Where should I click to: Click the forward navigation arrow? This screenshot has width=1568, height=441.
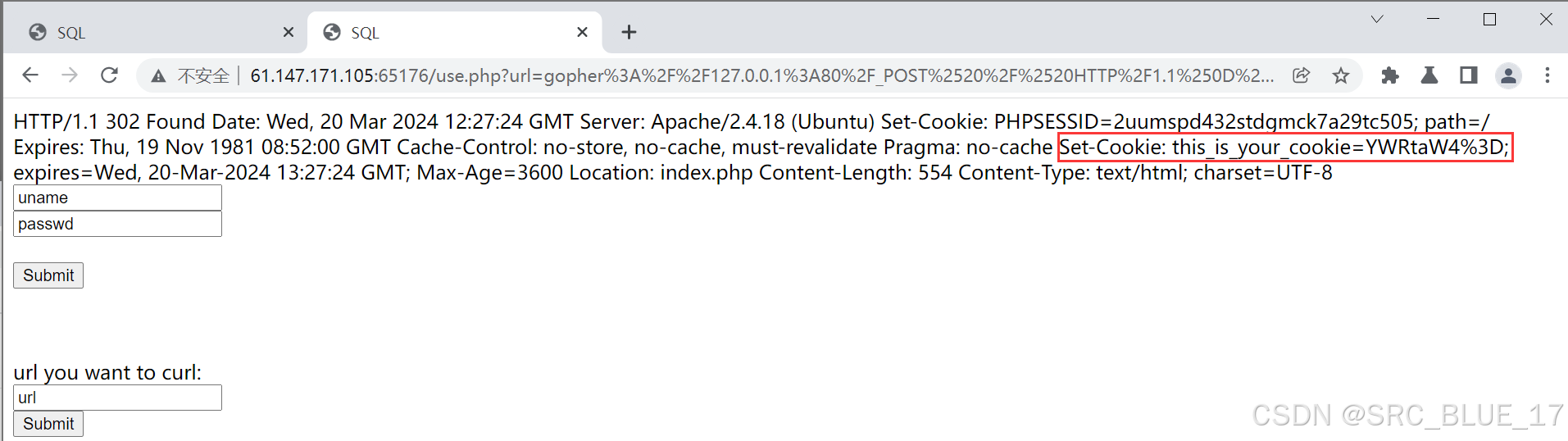(x=70, y=75)
